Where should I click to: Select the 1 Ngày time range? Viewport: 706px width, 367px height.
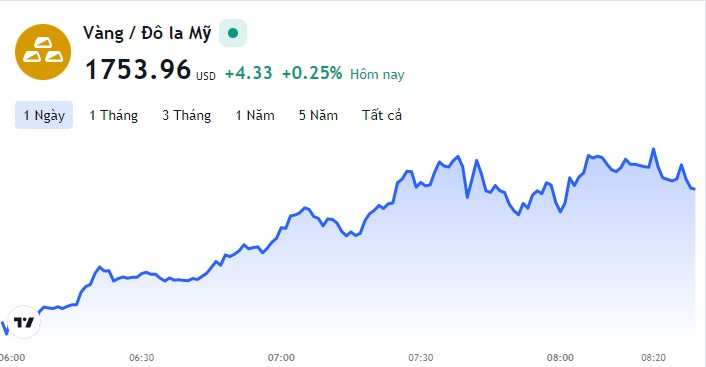pos(44,115)
